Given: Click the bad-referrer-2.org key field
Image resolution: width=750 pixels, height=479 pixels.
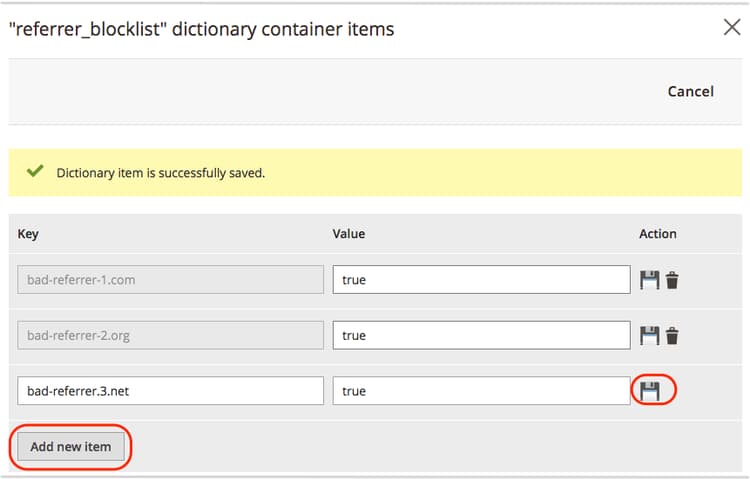Looking at the screenshot, I should [170, 336].
